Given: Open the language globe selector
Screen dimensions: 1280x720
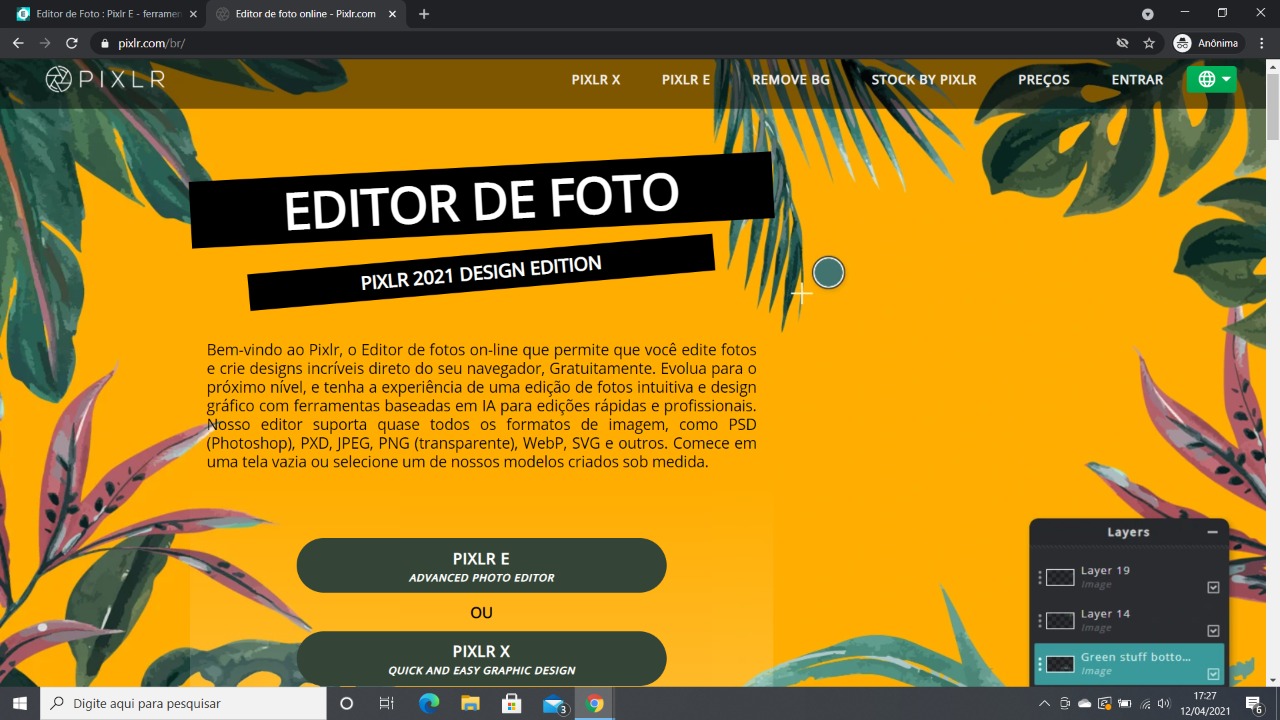Looking at the screenshot, I should (x=1211, y=79).
